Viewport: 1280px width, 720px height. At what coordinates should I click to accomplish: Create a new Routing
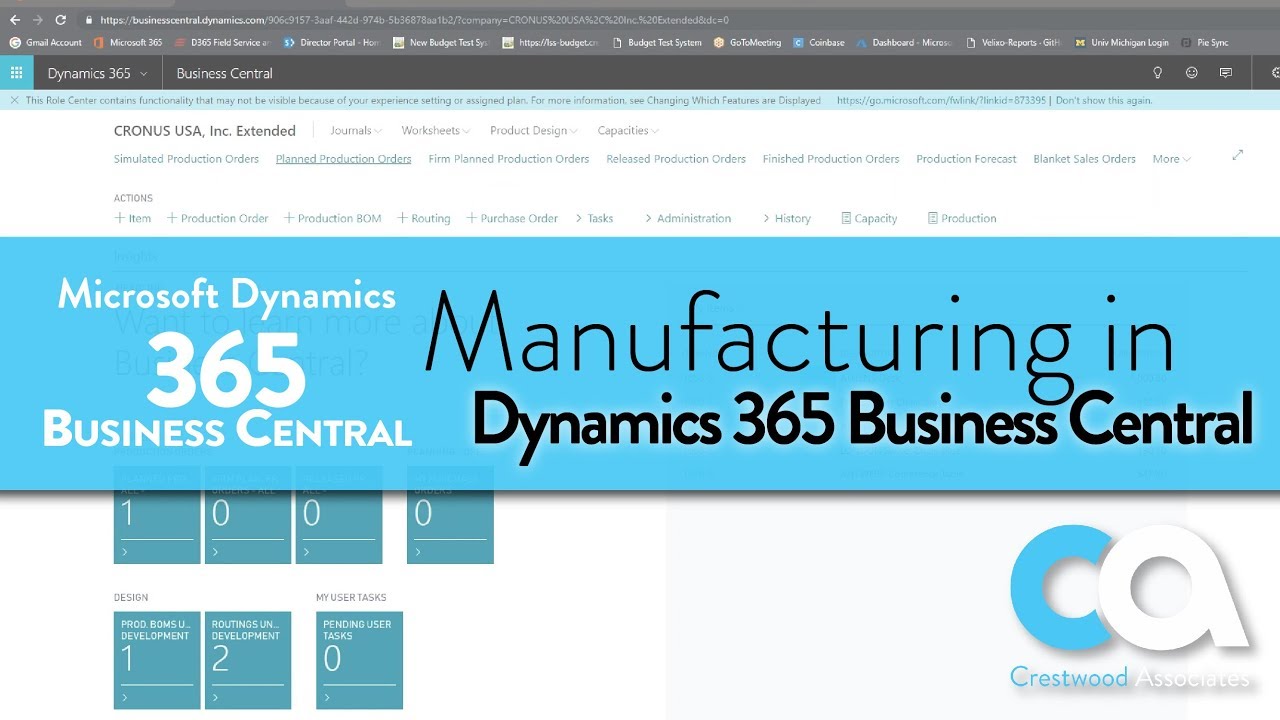423,218
